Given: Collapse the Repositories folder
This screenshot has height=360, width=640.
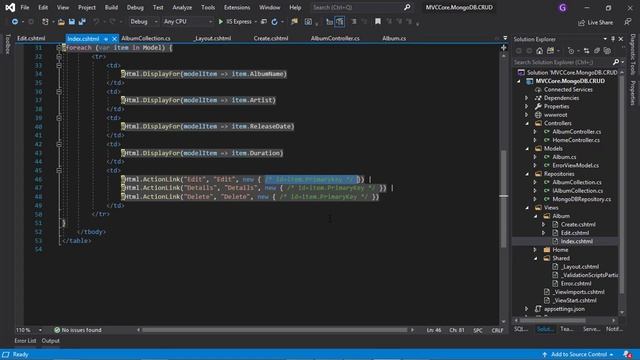Looking at the screenshot, I should 527,174.
